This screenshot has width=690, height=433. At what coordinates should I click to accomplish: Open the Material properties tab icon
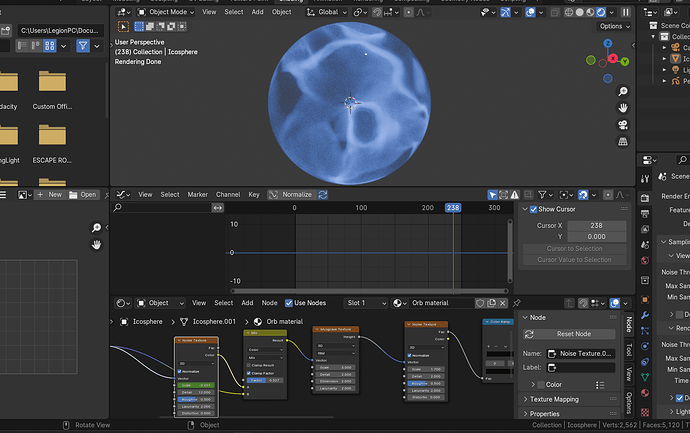pyautogui.click(x=645, y=393)
